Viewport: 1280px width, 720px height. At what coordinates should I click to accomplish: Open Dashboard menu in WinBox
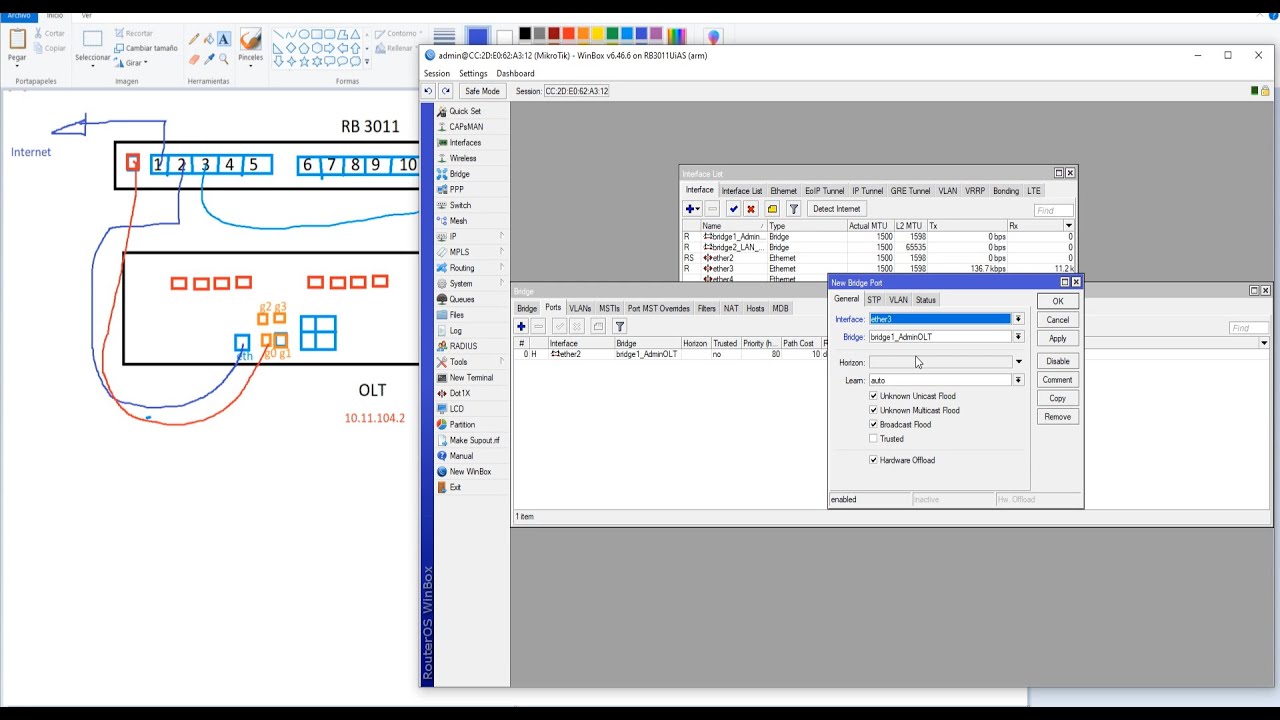[515, 73]
